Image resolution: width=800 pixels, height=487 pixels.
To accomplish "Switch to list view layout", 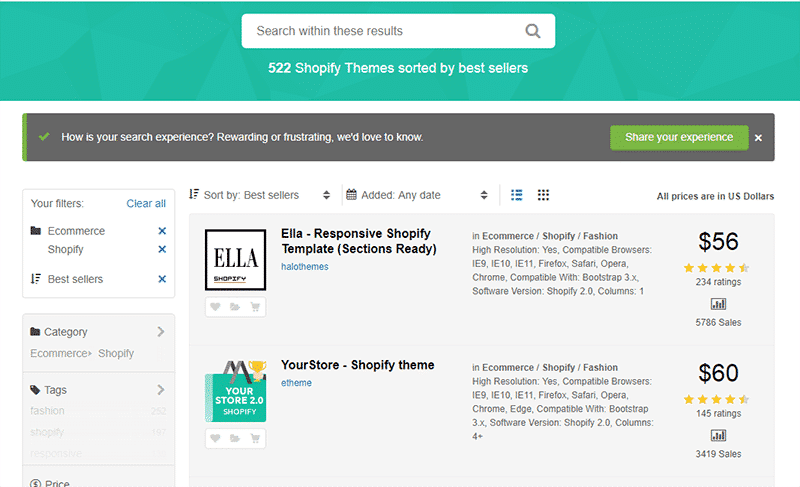I will coord(517,195).
